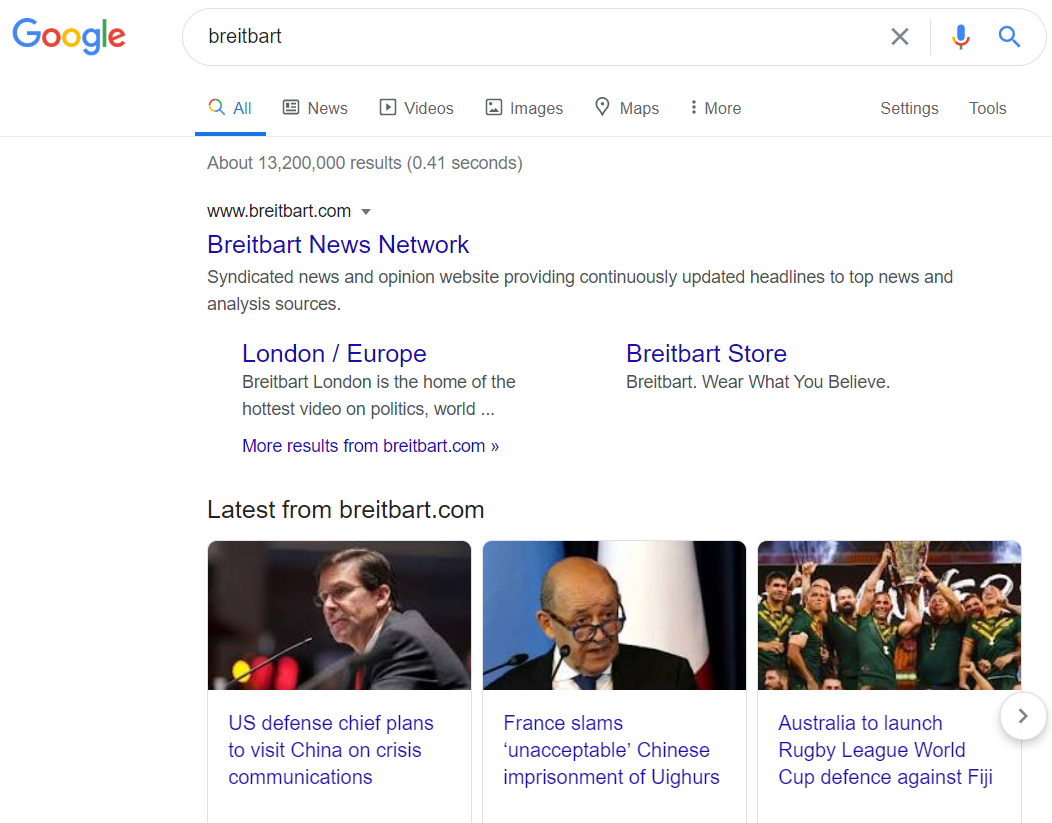Go to the Images tab
The image size is (1052, 823).
click(524, 108)
